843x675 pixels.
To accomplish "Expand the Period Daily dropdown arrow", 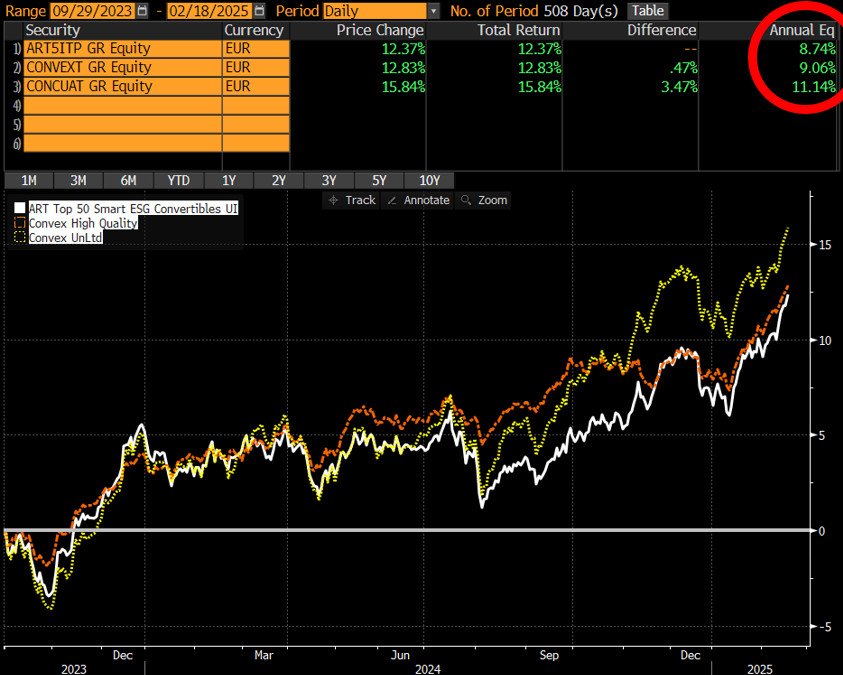I will click(433, 11).
